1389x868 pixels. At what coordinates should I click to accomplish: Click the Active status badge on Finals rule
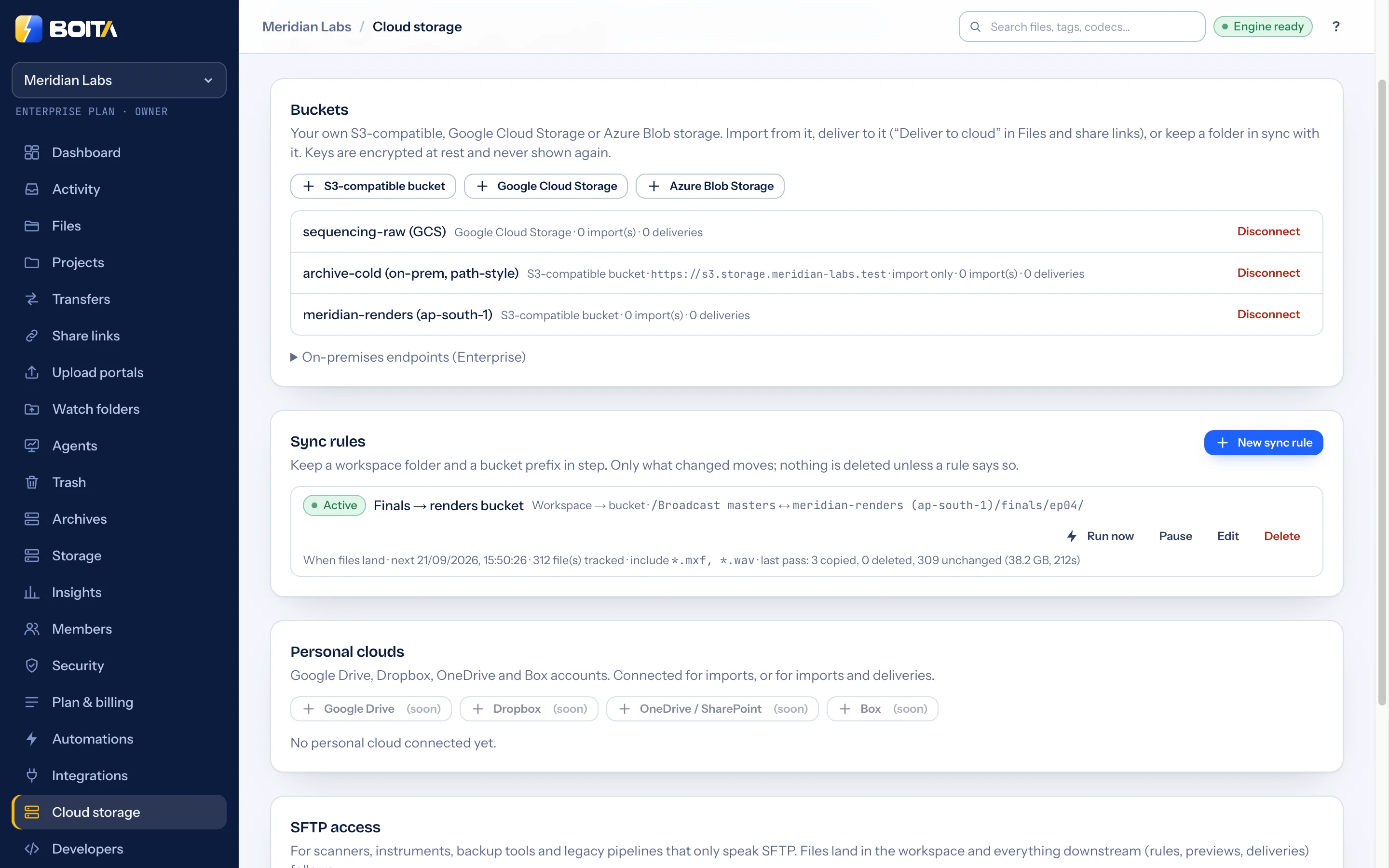pos(334,505)
